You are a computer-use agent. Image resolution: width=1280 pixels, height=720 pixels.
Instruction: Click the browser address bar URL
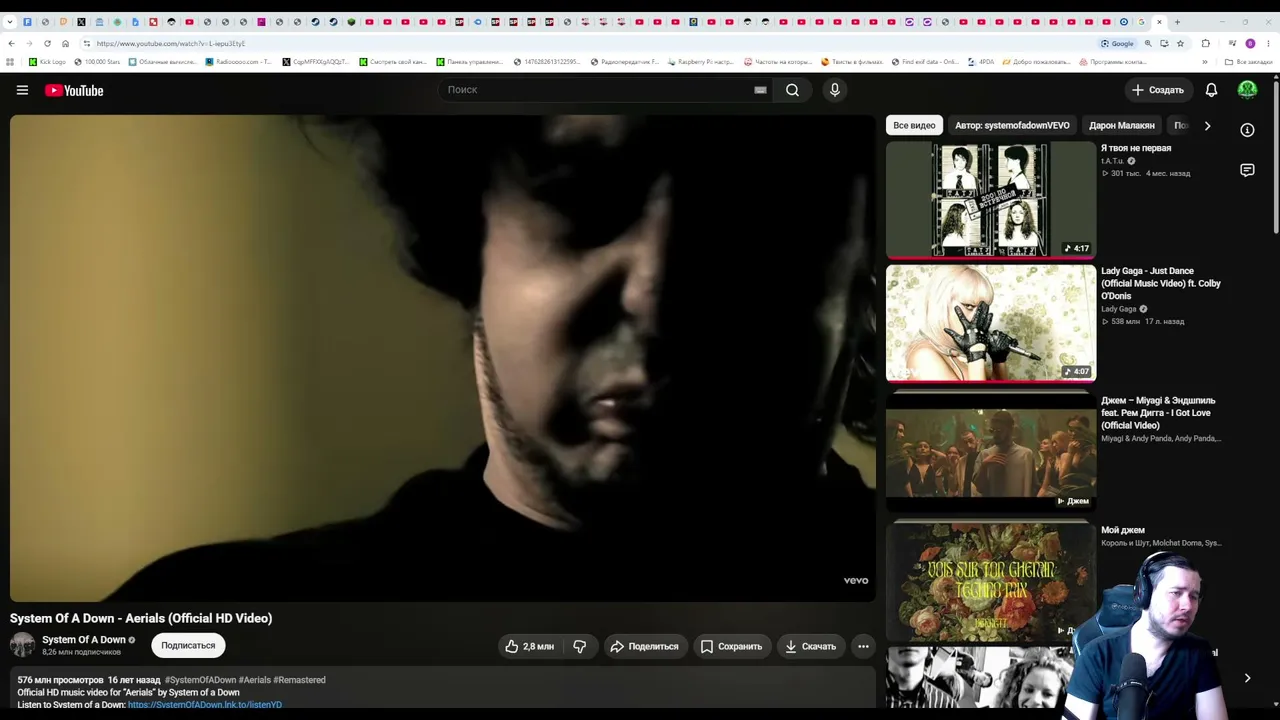point(171,43)
